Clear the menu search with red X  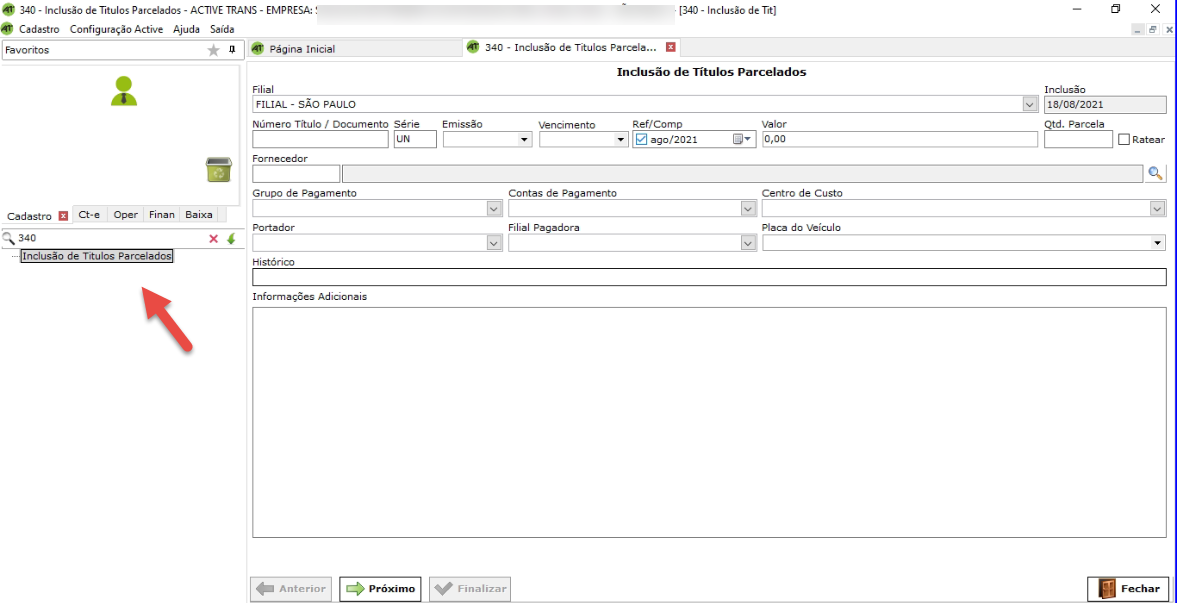coord(213,239)
